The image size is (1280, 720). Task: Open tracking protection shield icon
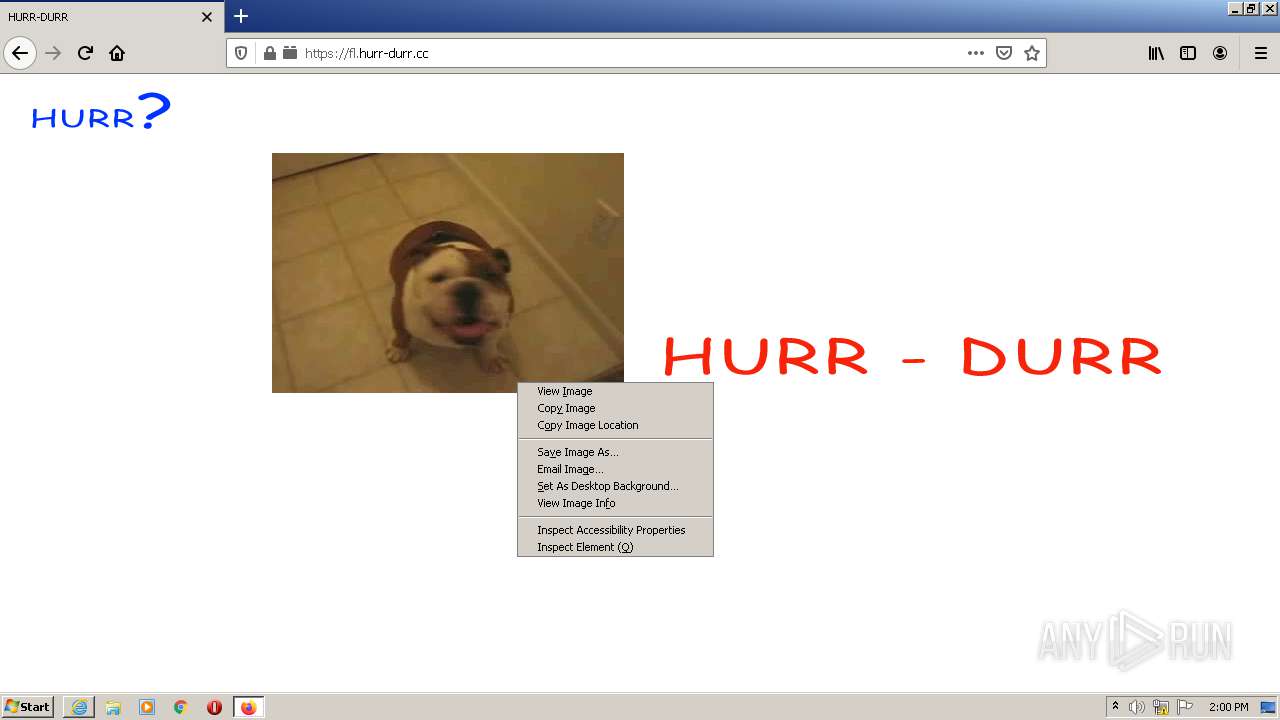[241, 53]
